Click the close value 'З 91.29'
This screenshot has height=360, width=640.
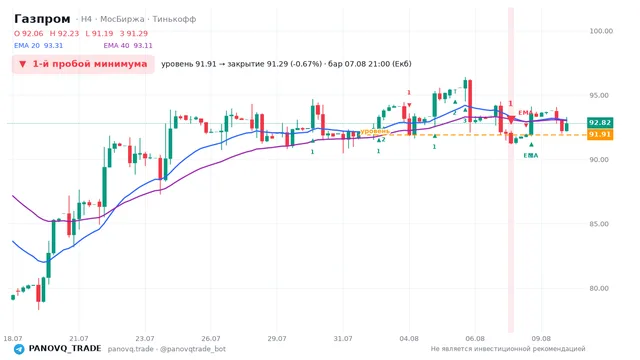pos(134,33)
